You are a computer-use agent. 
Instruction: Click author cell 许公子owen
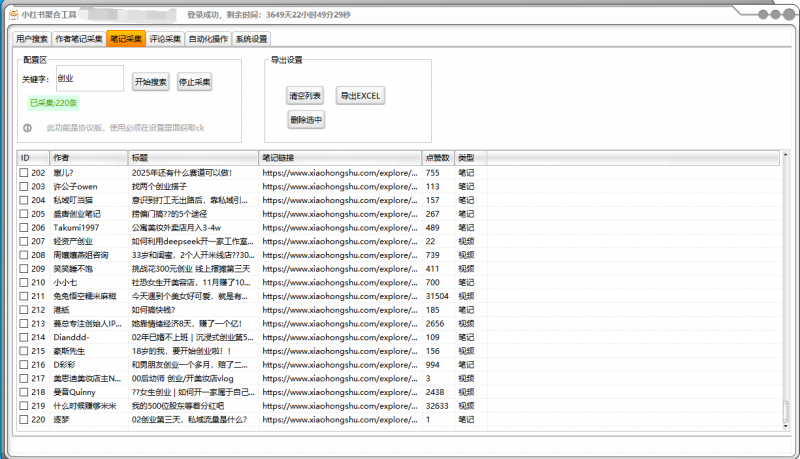pos(75,187)
